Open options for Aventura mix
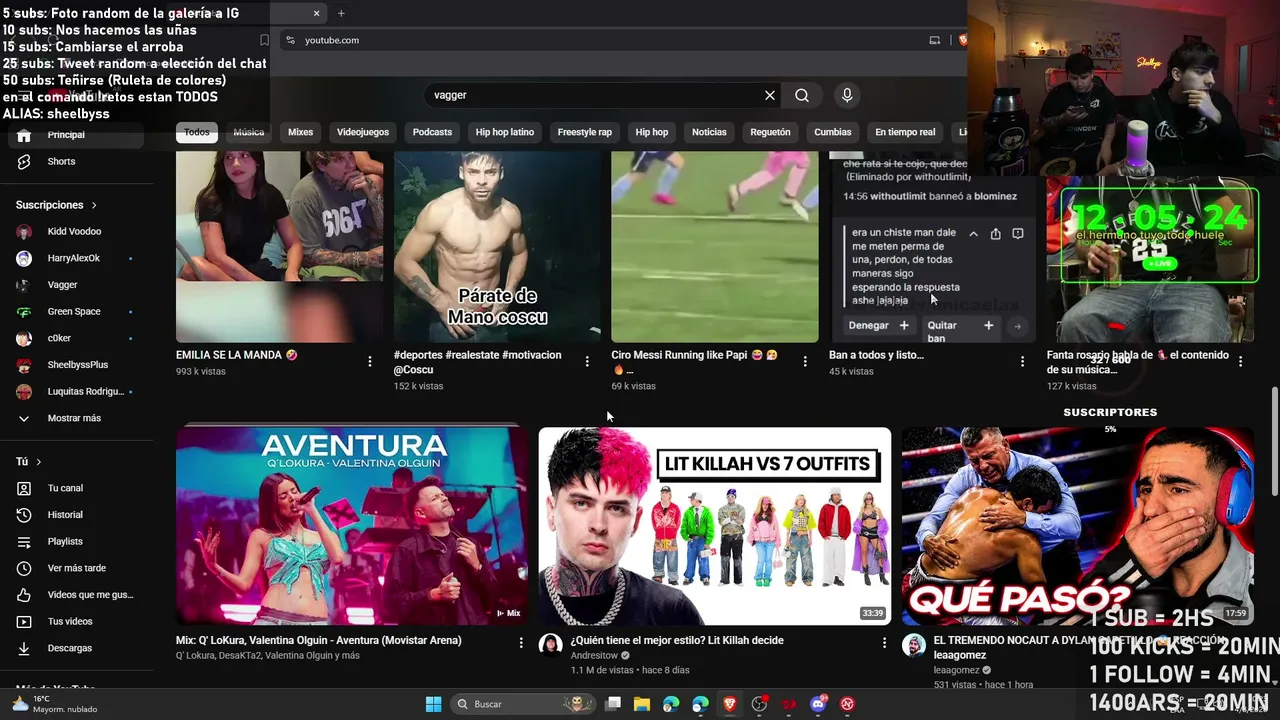The width and height of the screenshot is (1280, 720). tap(521, 643)
